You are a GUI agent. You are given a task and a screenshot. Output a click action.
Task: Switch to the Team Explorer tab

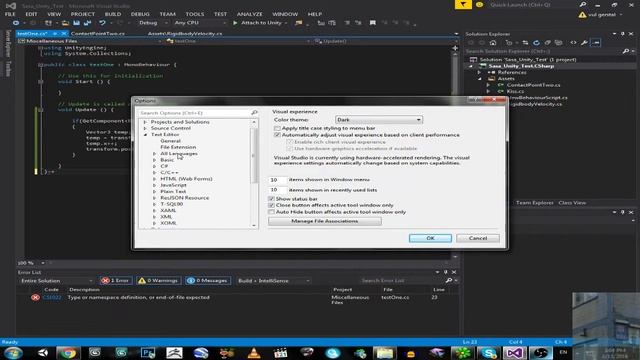tap(534, 203)
